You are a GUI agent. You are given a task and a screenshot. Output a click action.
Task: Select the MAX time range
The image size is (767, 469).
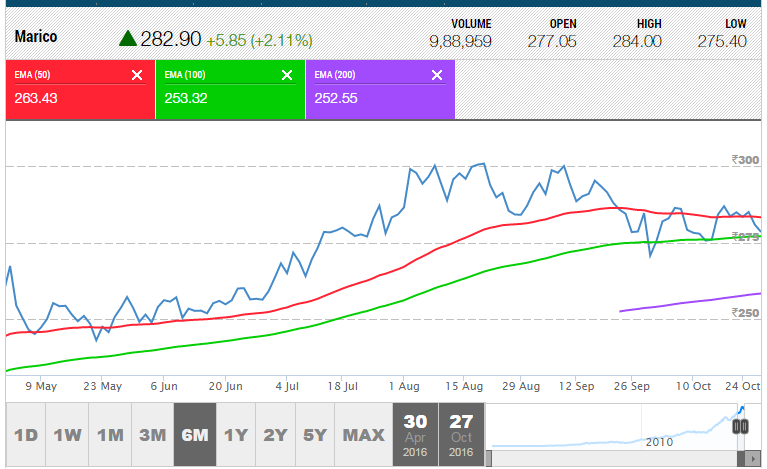(363, 435)
